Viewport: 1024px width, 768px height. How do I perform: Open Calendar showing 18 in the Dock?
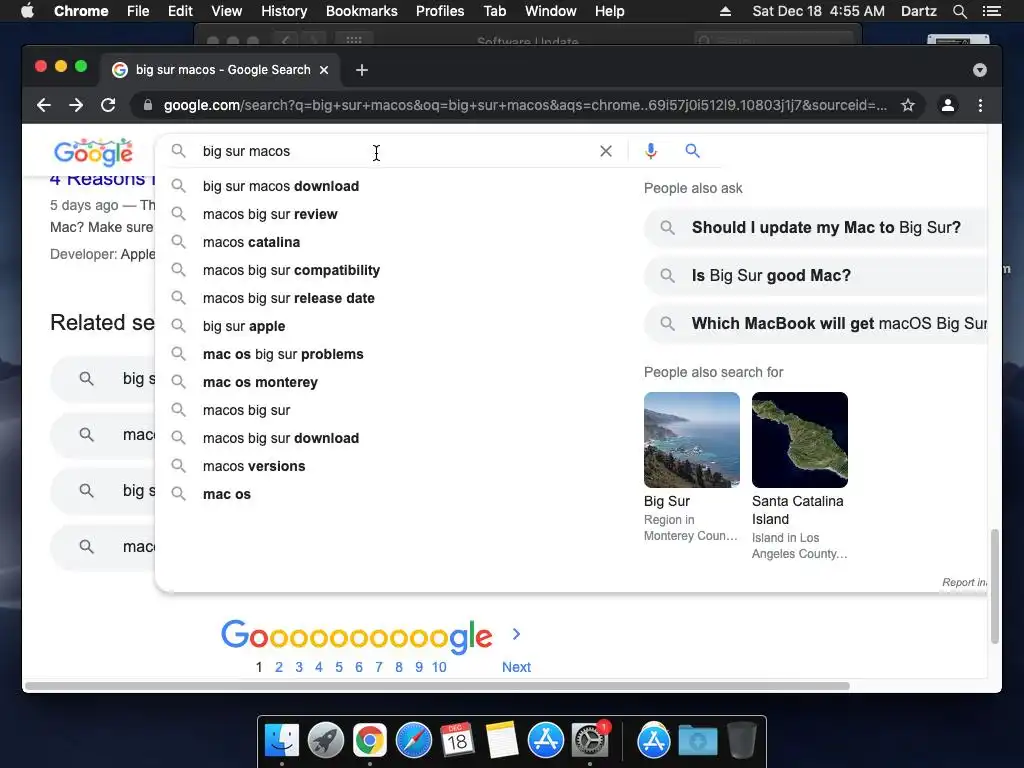[x=457, y=741]
